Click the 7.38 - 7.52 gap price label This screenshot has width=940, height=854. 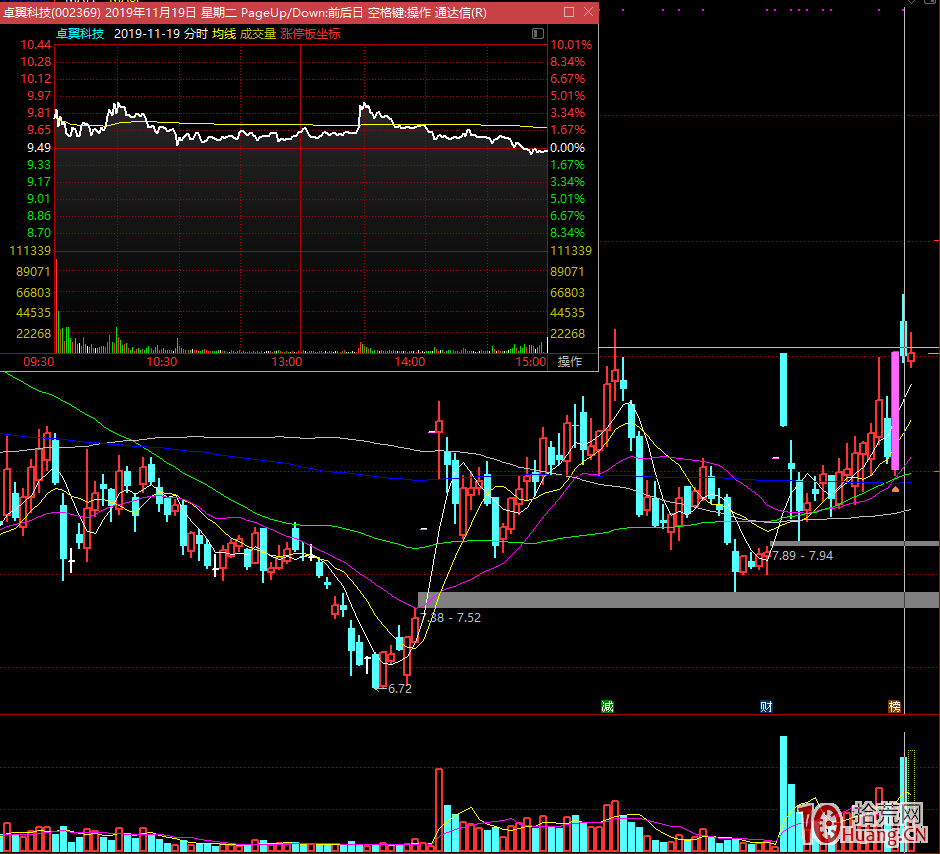(453, 618)
